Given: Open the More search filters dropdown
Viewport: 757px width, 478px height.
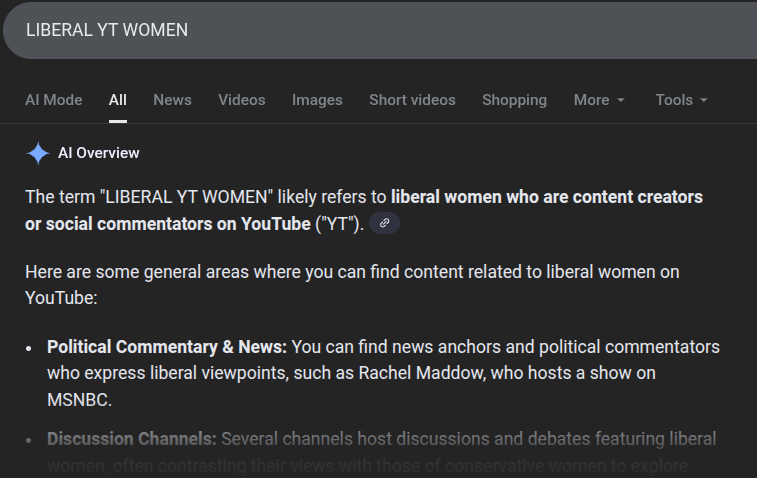Looking at the screenshot, I should point(598,100).
